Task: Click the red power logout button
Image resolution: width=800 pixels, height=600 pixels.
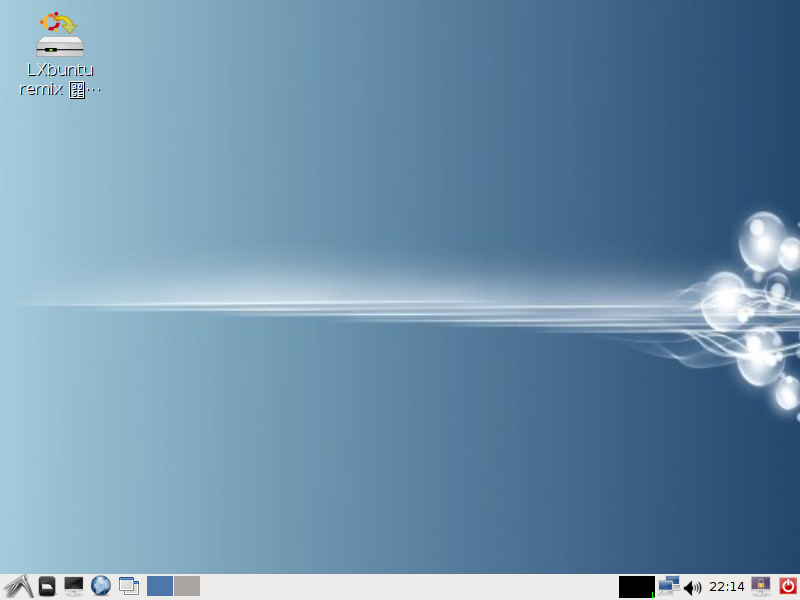Action: tap(788, 586)
